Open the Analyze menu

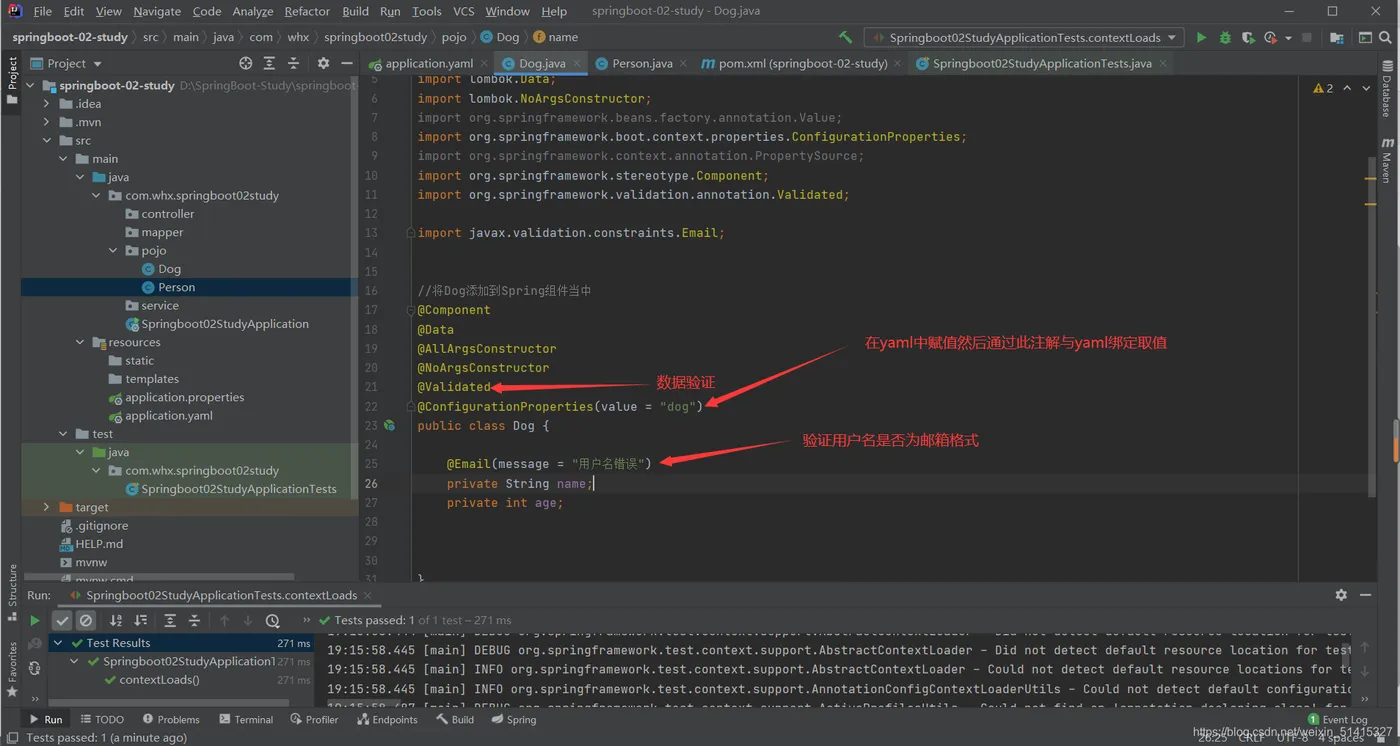click(x=252, y=11)
